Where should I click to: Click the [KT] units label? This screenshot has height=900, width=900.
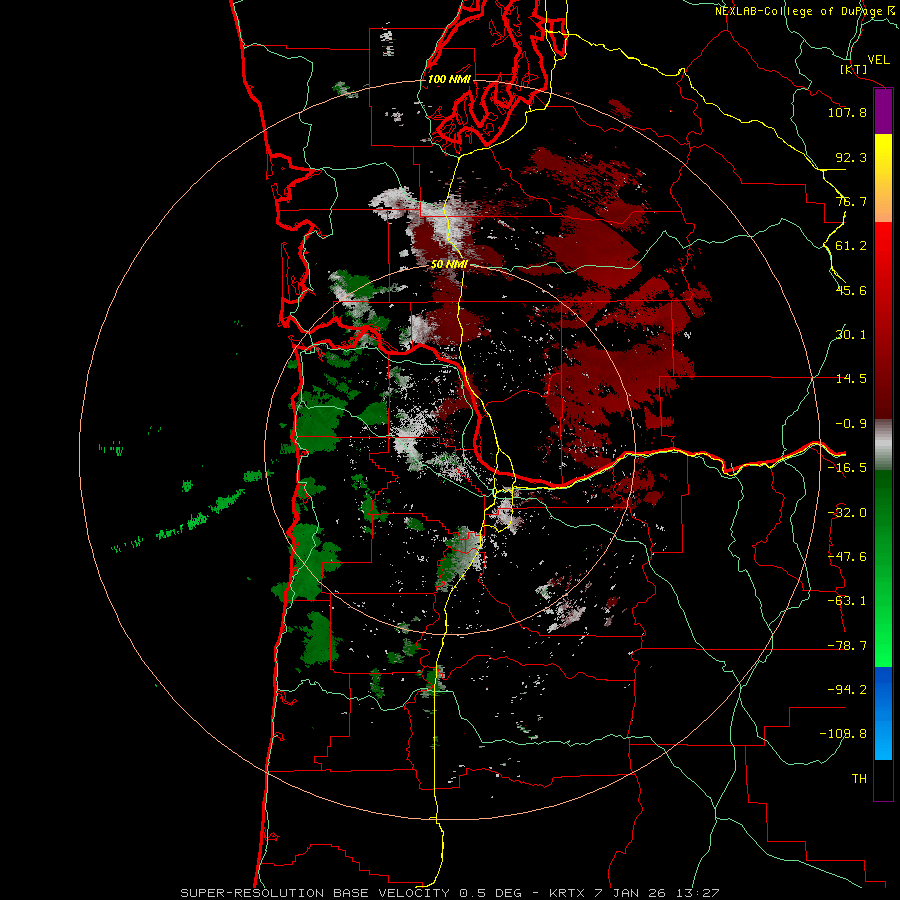[854, 69]
